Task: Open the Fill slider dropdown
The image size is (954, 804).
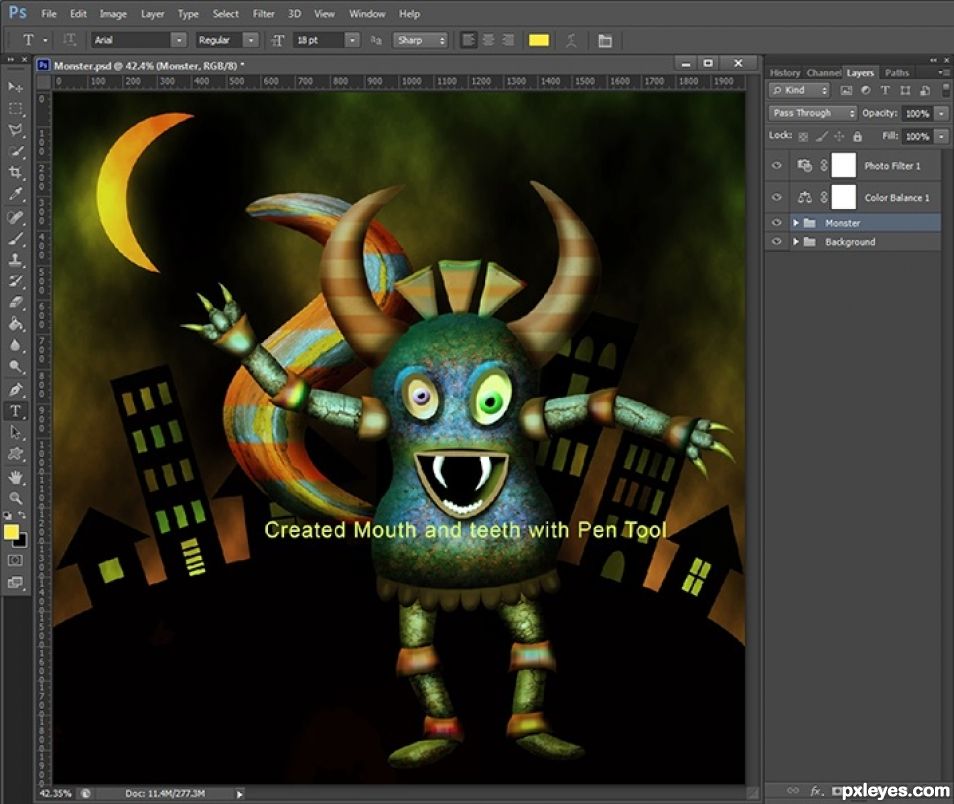Action: (x=941, y=136)
